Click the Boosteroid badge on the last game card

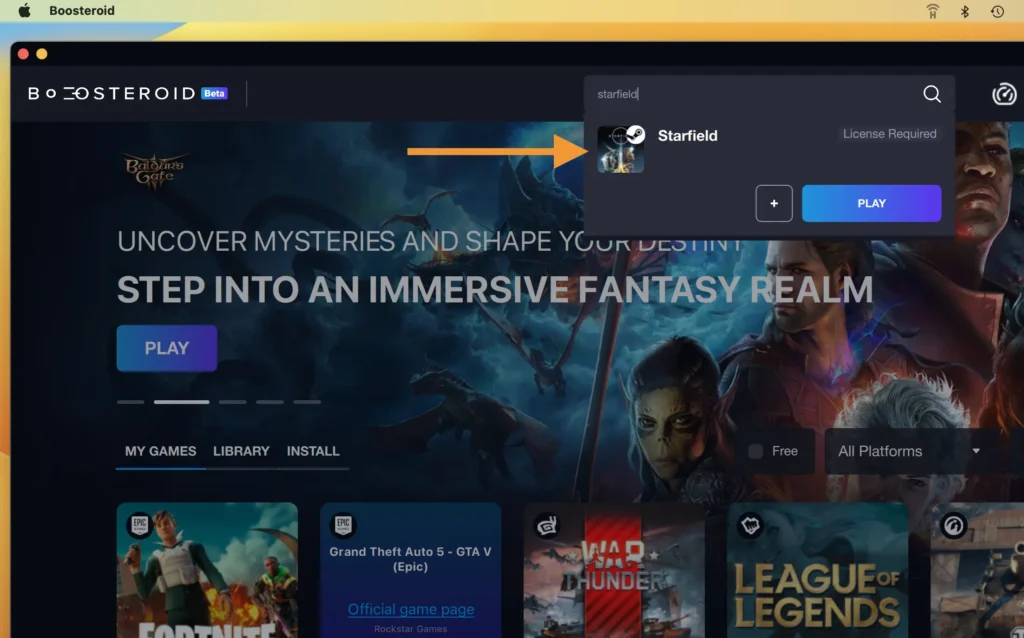tap(953, 524)
